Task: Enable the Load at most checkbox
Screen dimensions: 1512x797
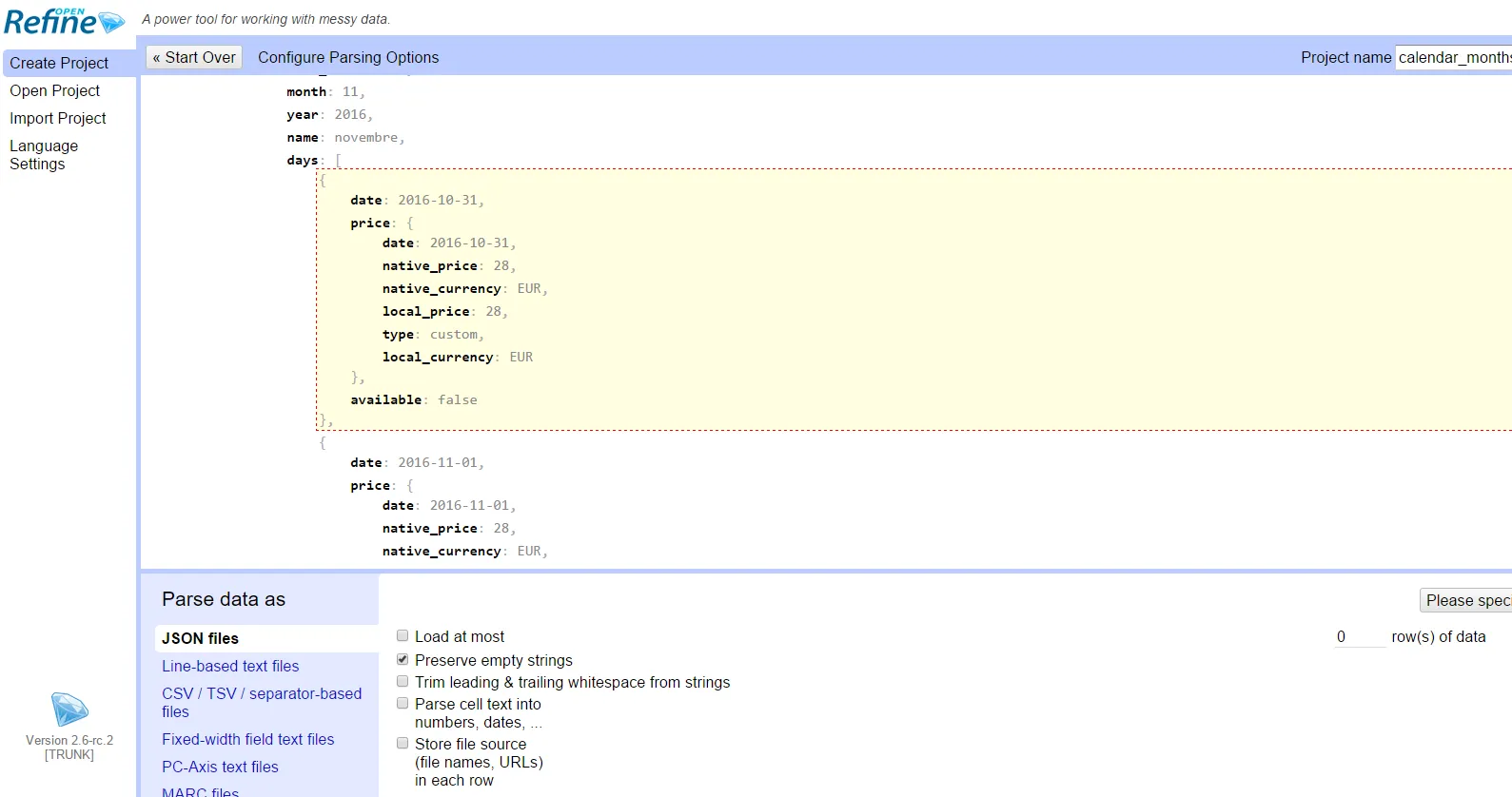Action: [x=403, y=636]
